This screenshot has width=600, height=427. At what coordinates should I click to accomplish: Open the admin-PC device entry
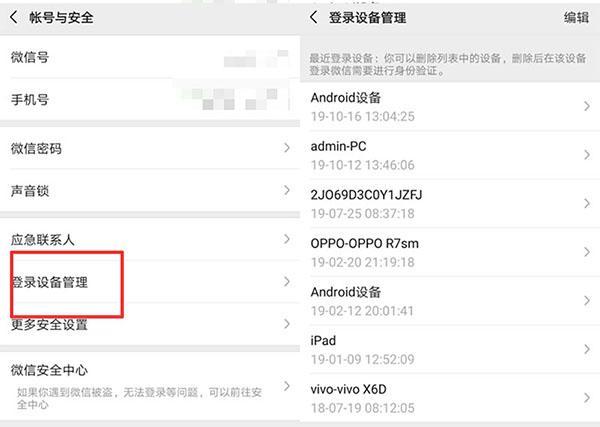click(x=450, y=155)
